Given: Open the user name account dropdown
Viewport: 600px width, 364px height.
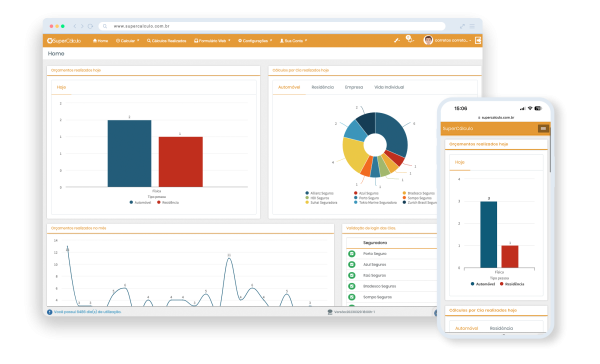Looking at the screenshot, I should coord(453,40).
